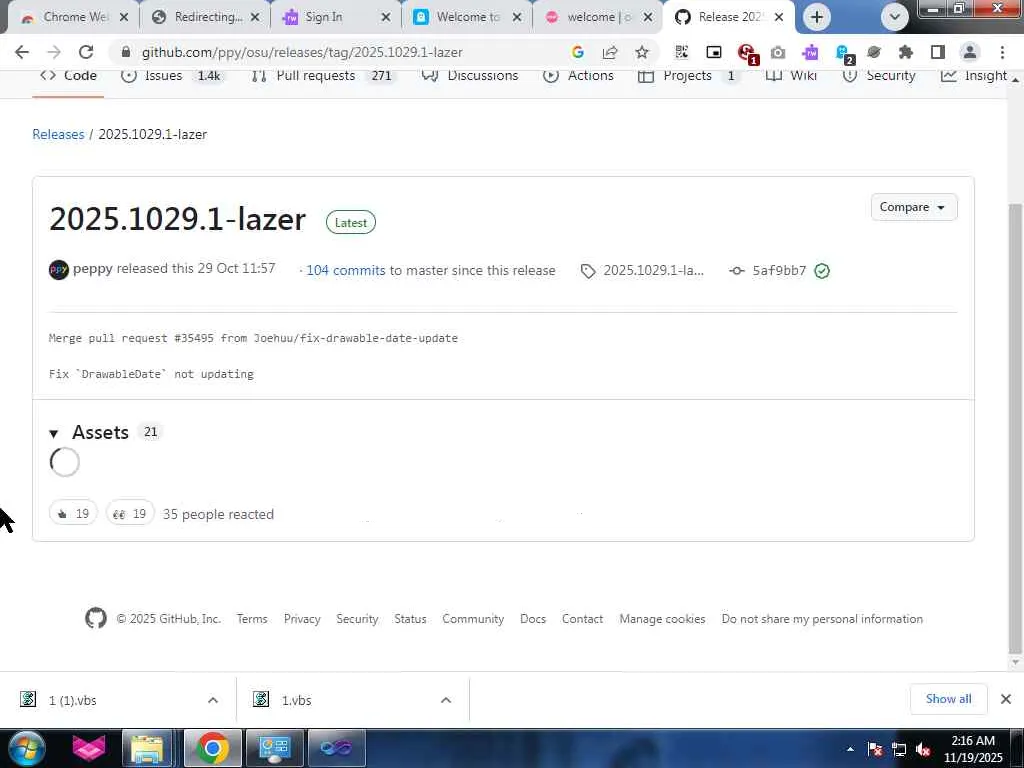Open options arrow for 1.vbs download

pos(446,700)
